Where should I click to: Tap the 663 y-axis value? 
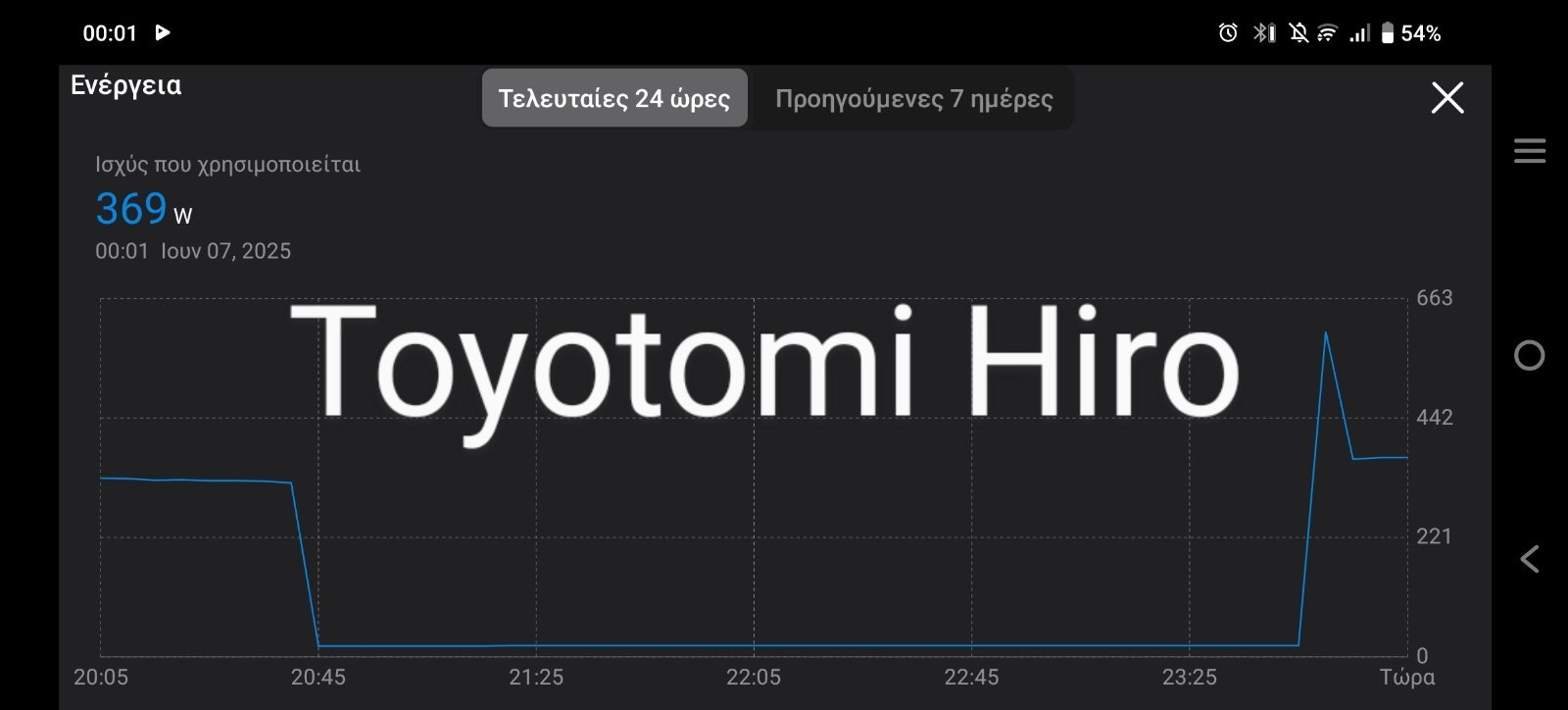pos(1435,298)
